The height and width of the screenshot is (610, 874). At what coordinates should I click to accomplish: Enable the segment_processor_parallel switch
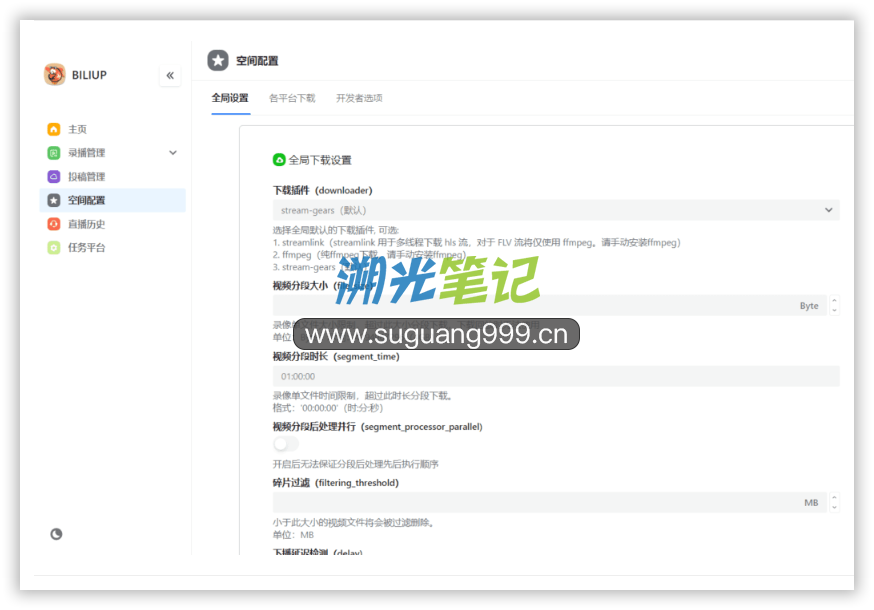285,444
